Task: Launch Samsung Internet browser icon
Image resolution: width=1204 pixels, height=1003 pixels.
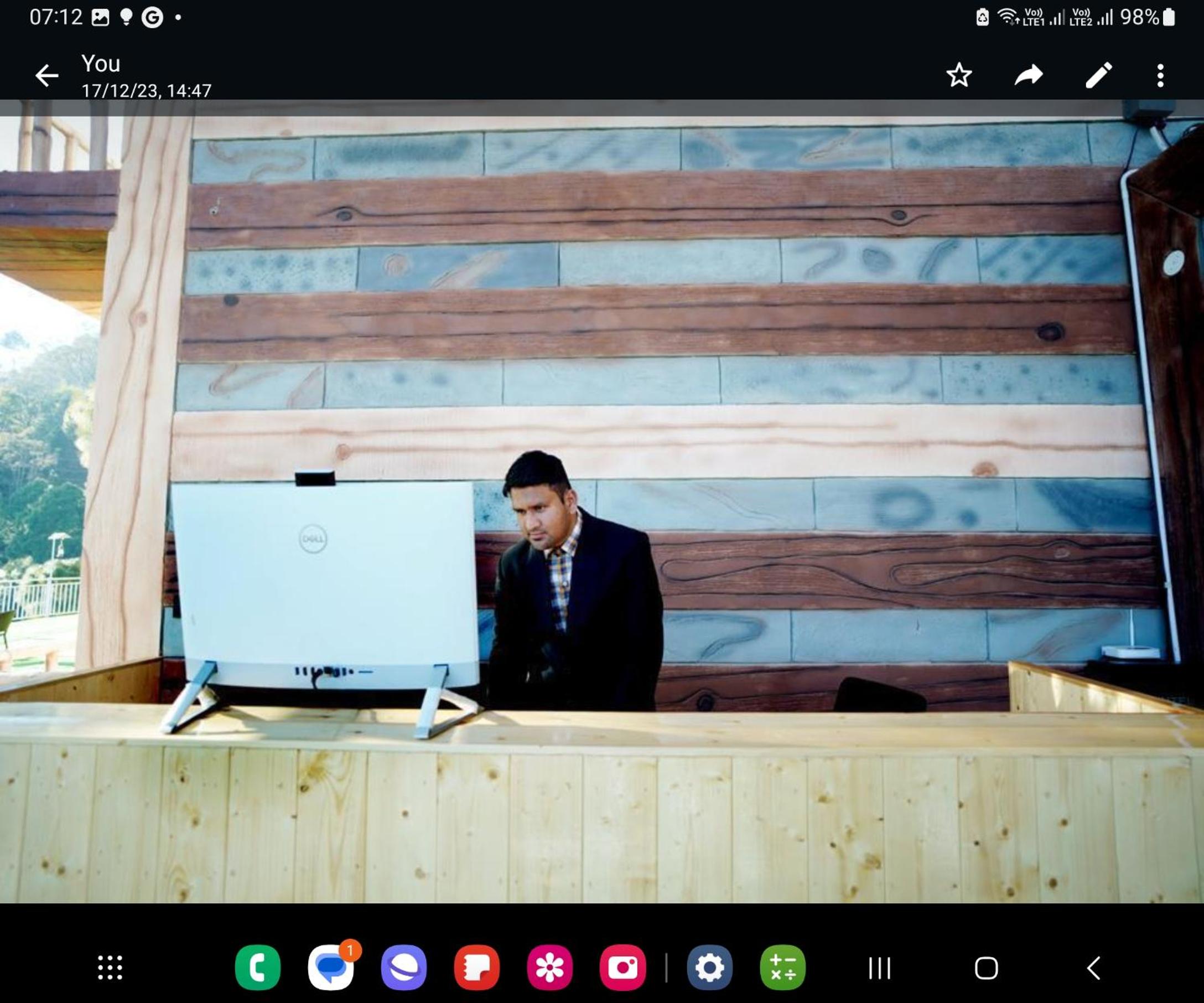Action: coord(403,968)
